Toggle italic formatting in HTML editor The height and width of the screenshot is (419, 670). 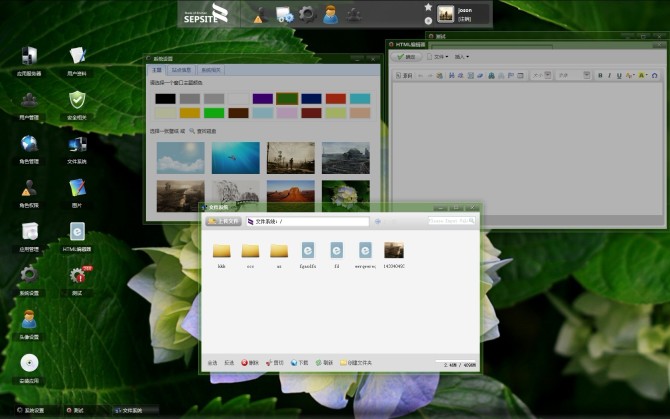pyautogui.click(x=610, y=75)
